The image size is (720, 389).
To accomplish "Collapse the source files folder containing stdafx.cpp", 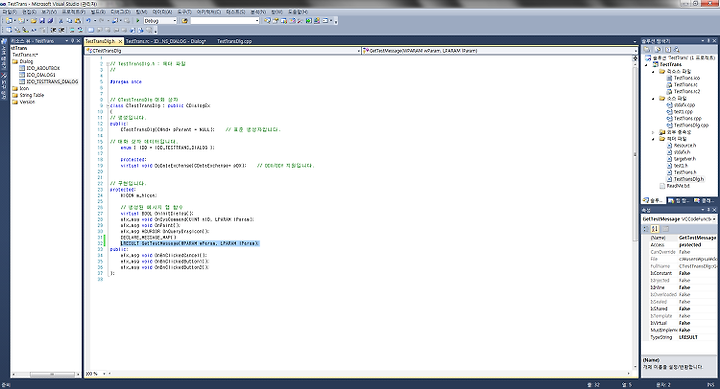I will pos(653,98).
